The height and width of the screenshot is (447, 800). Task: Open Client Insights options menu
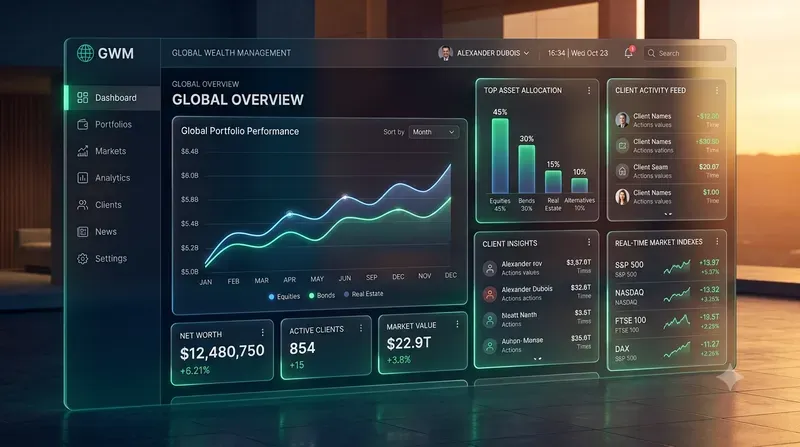(589, 242)
